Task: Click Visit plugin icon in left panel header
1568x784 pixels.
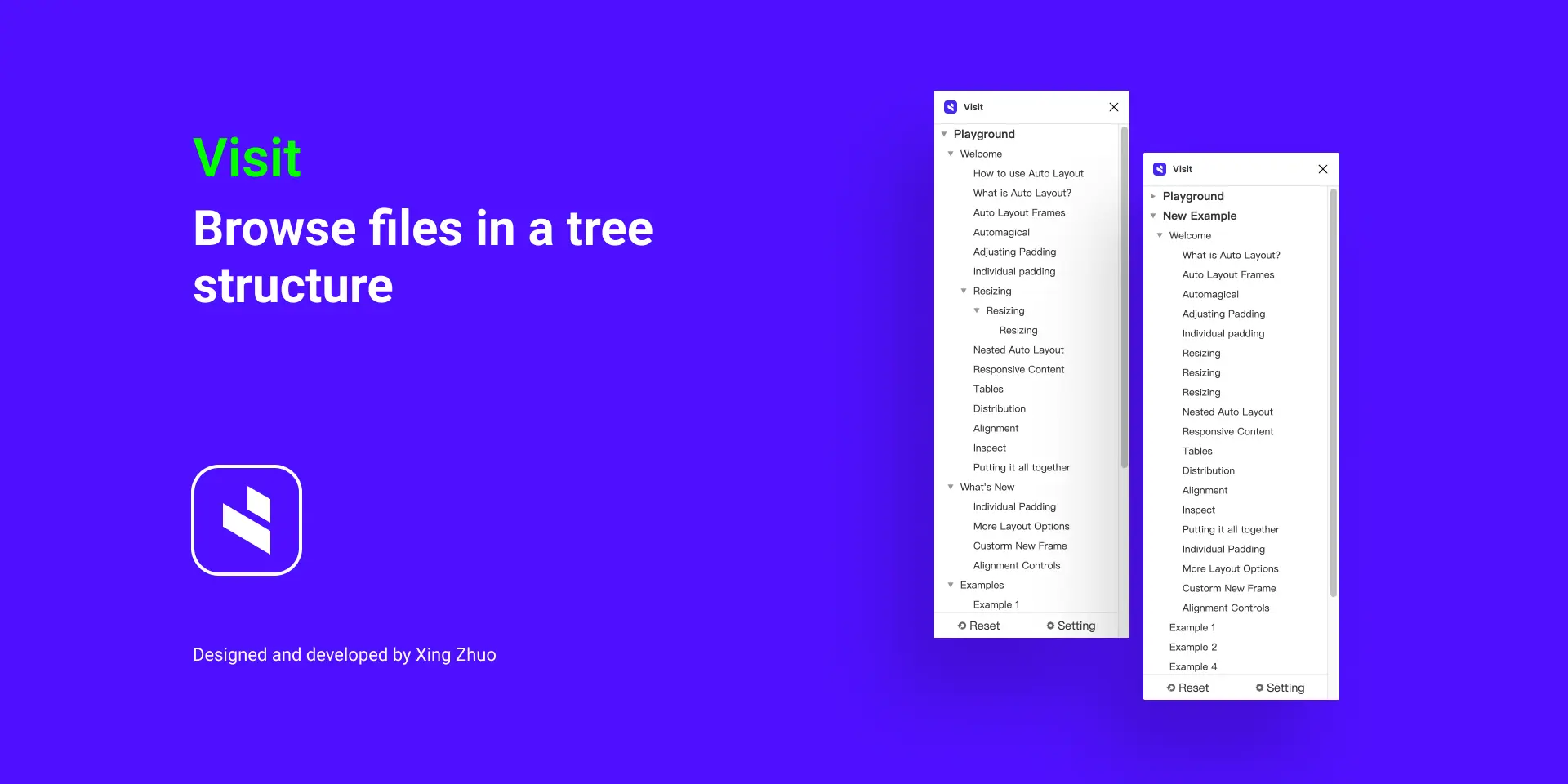Action: pyautogui.click(x=951, y=107)
